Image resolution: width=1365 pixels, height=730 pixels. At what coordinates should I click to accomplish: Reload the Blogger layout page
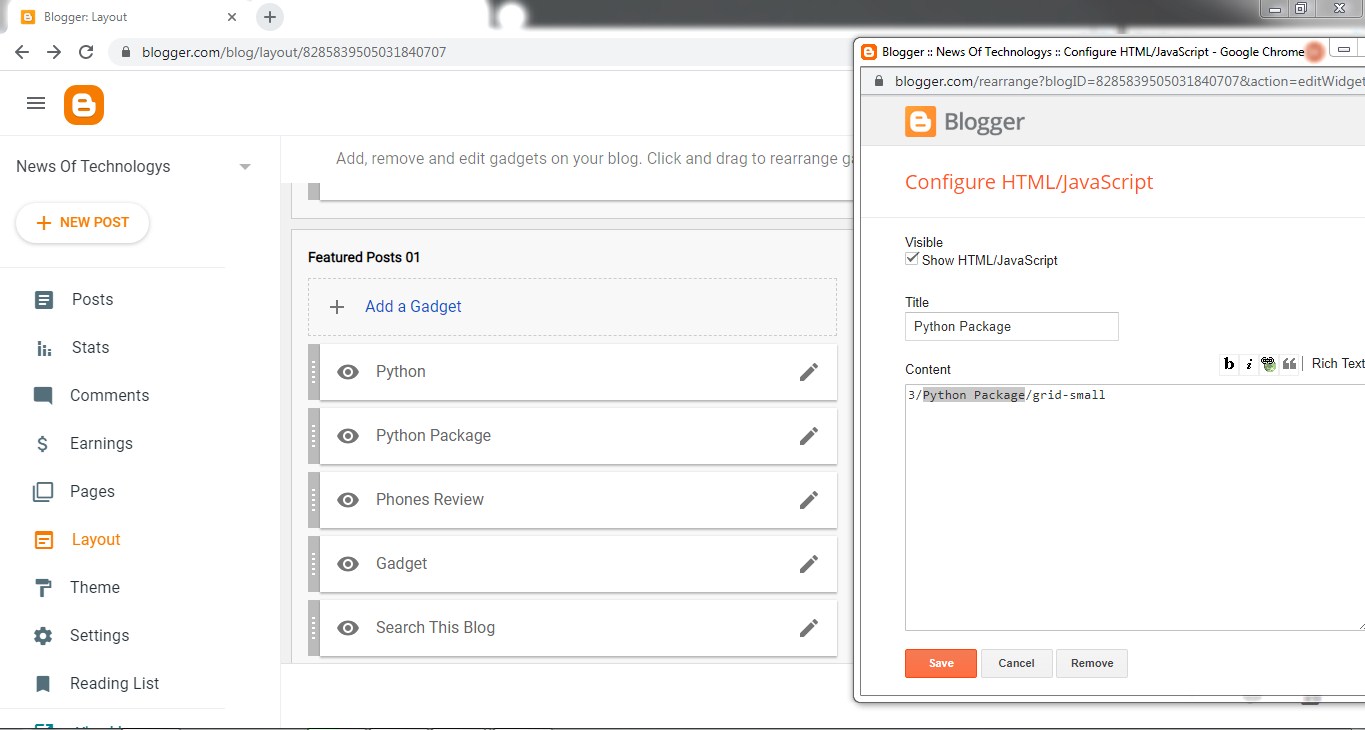[86, 52]
